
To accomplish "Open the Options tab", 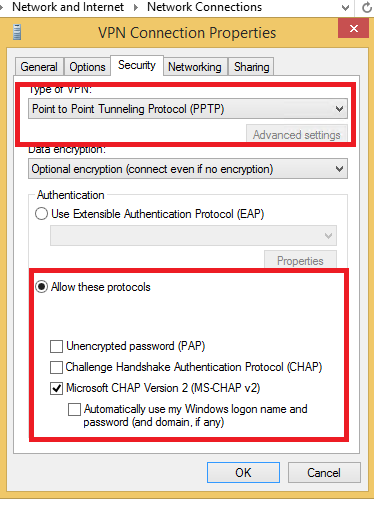I will [x=87, y=67].
